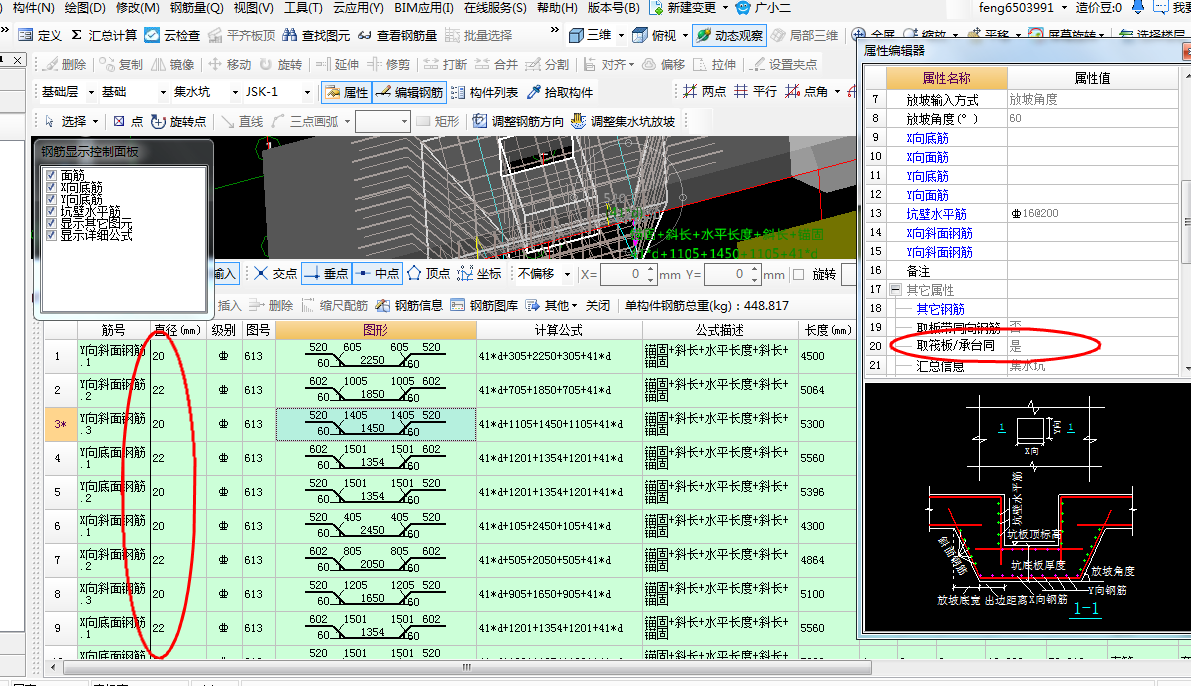Screen dimensions: 1191x686
Task: Uncheck 坑壁水平筋 checkbox
Action: coord(51,211)
